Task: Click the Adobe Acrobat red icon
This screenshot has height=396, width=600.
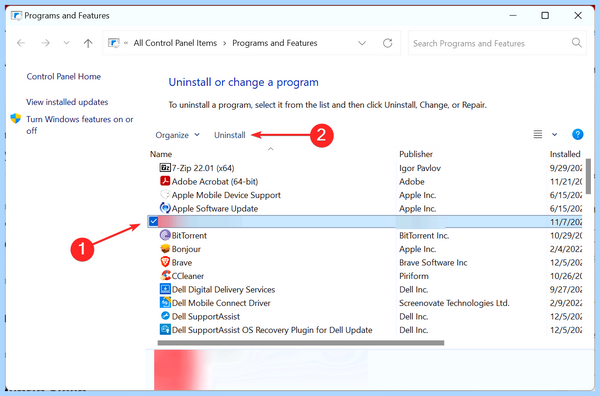Action: tap(165, 181)
